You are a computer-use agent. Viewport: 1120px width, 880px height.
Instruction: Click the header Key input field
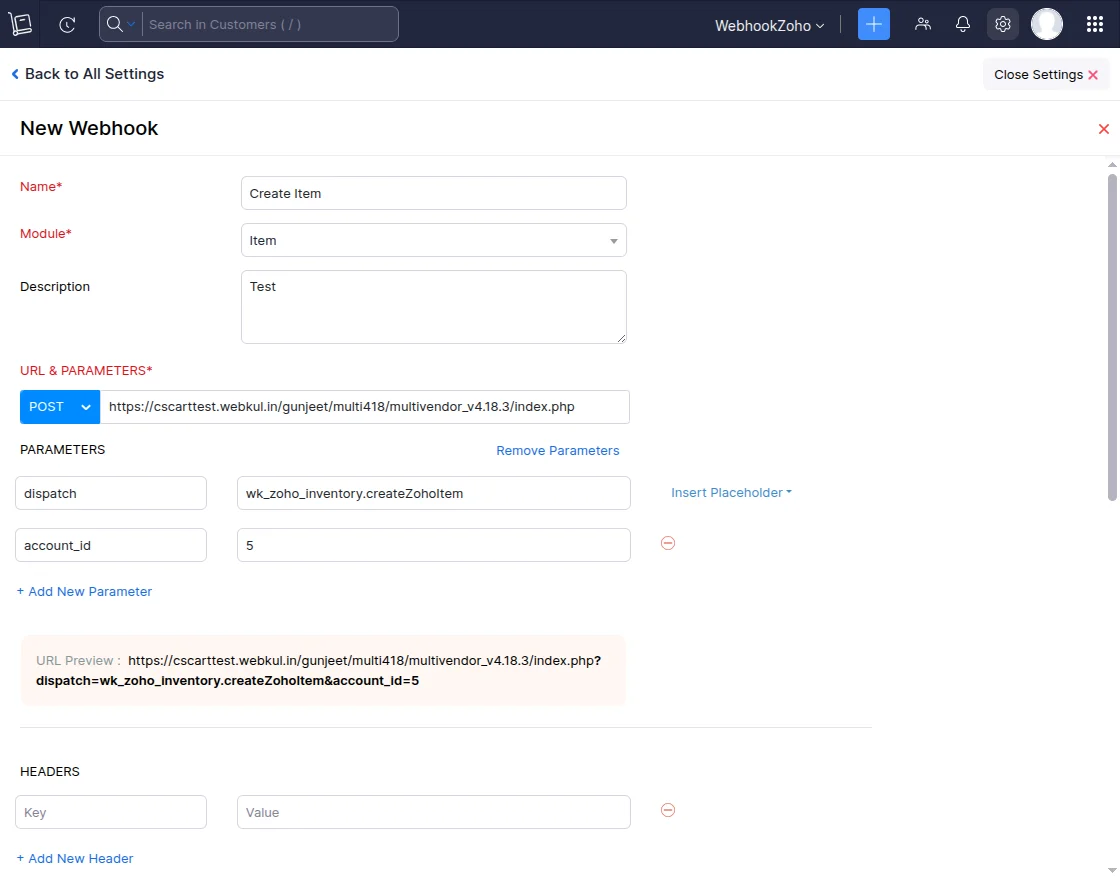tap(111, 812)
